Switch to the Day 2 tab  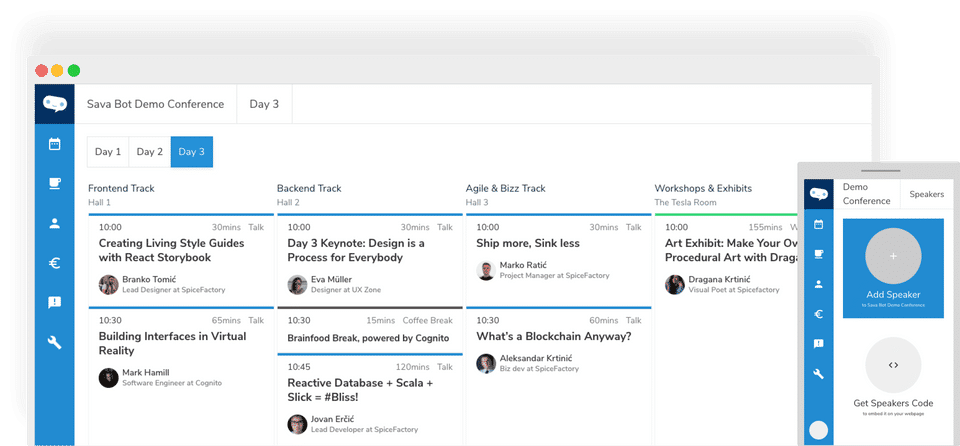tap(150, 152)
